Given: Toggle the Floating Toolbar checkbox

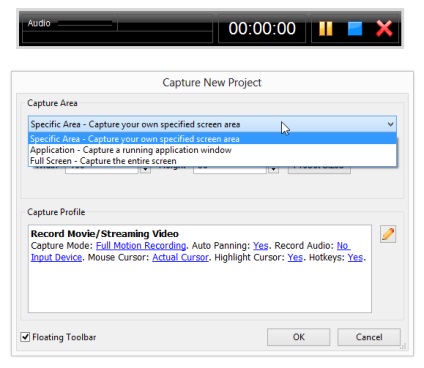Looking at the screenshot, I should (25, 337).
